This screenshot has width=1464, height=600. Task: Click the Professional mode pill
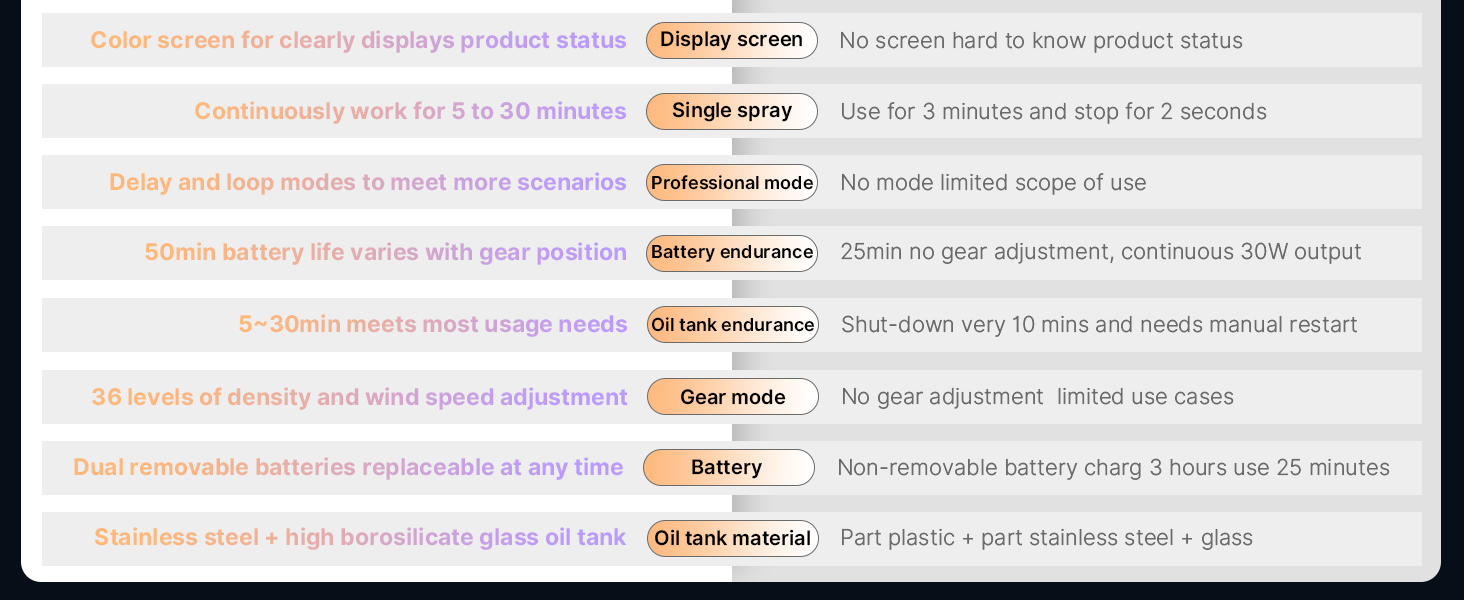click(x=732, y=182)
